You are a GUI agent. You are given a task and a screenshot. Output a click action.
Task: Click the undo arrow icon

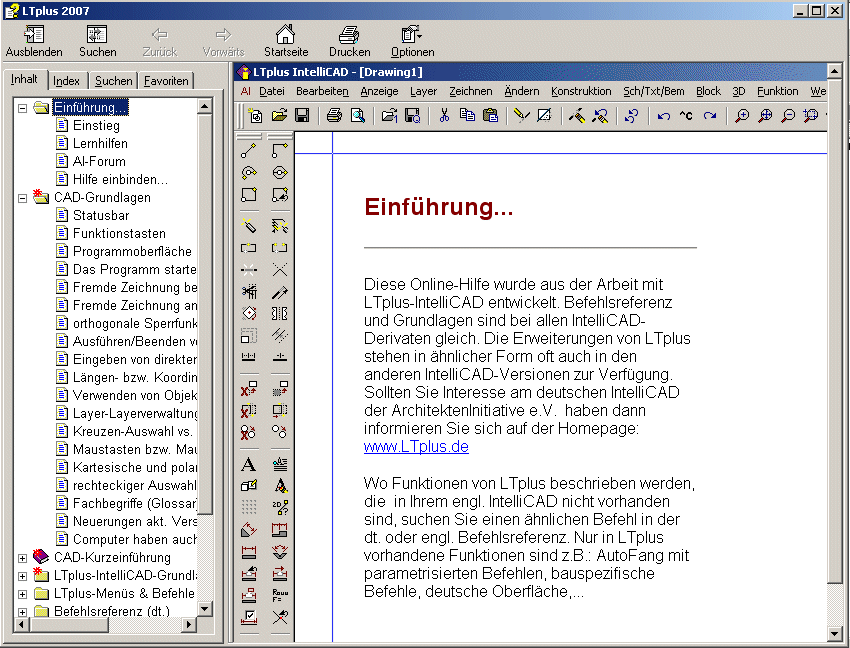(664, 116)
